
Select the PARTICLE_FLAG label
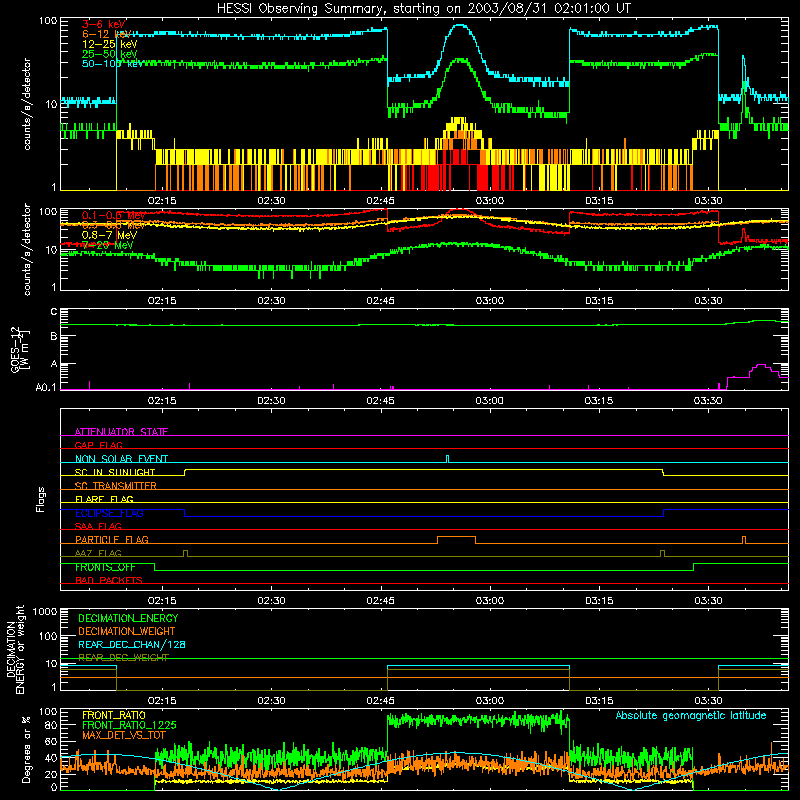pyautogui.click(x=112, y=539)
